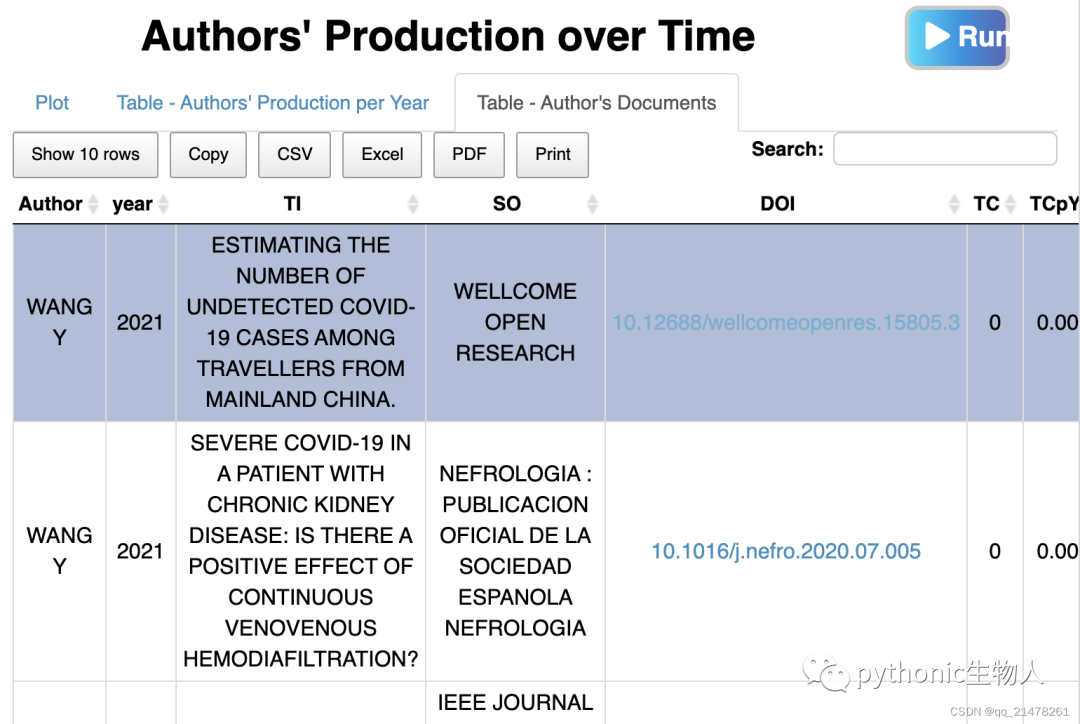Sort by TC column sort arrows
1080x724 pixels.
click(x=1011, y=204)
